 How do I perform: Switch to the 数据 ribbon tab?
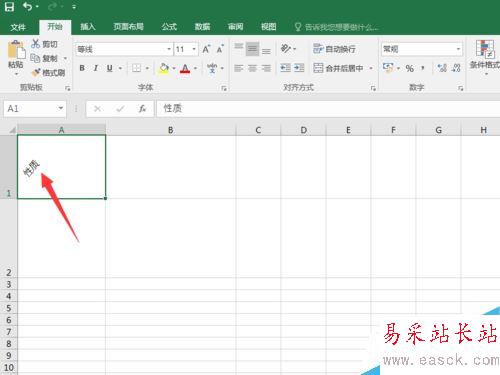(202, 27)
